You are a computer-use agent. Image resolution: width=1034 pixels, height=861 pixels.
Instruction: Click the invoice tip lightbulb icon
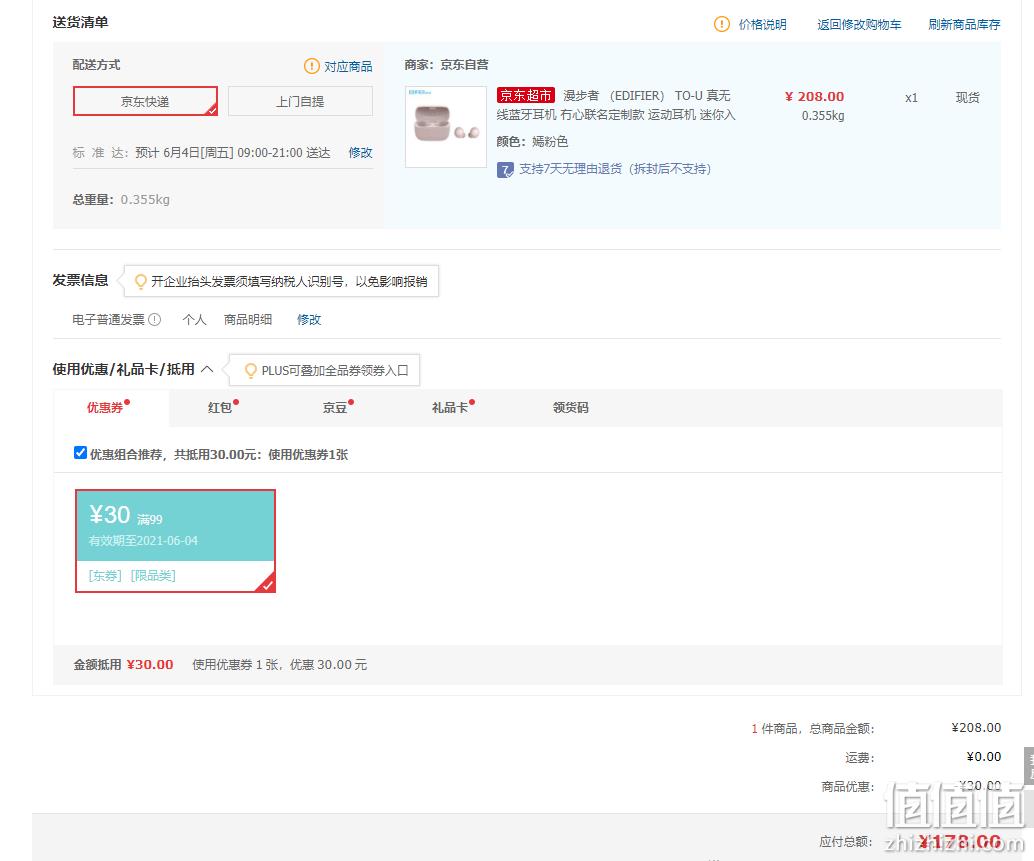point(140,282)
